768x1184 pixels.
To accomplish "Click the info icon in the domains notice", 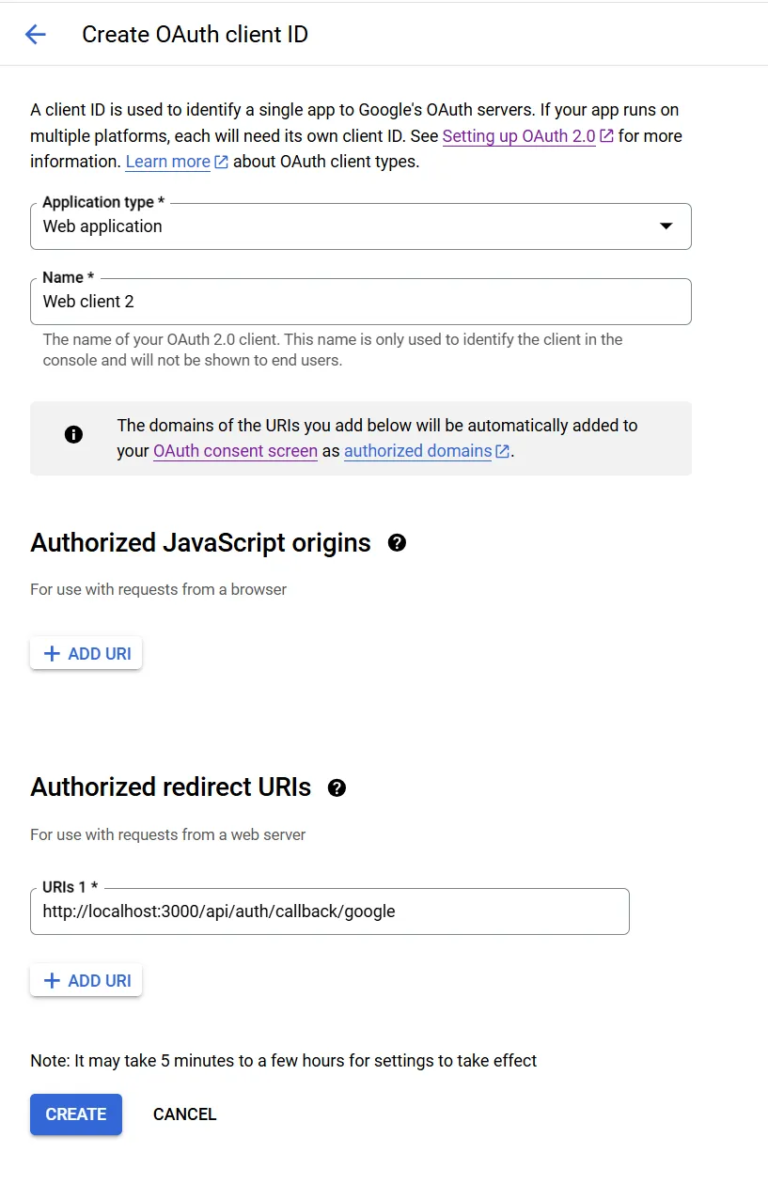I will 73,434.
